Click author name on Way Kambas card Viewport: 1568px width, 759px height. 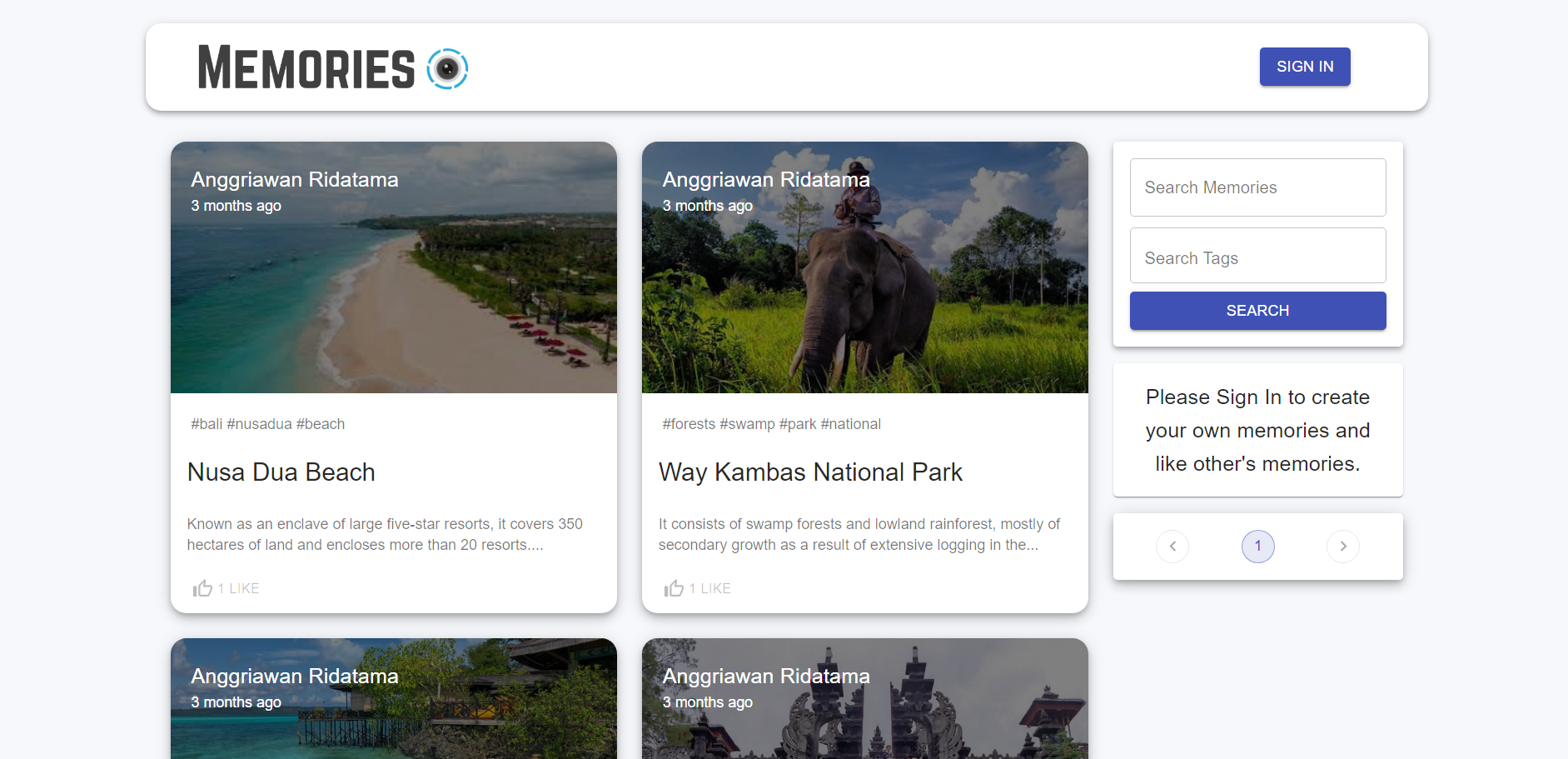click(766, 180)
